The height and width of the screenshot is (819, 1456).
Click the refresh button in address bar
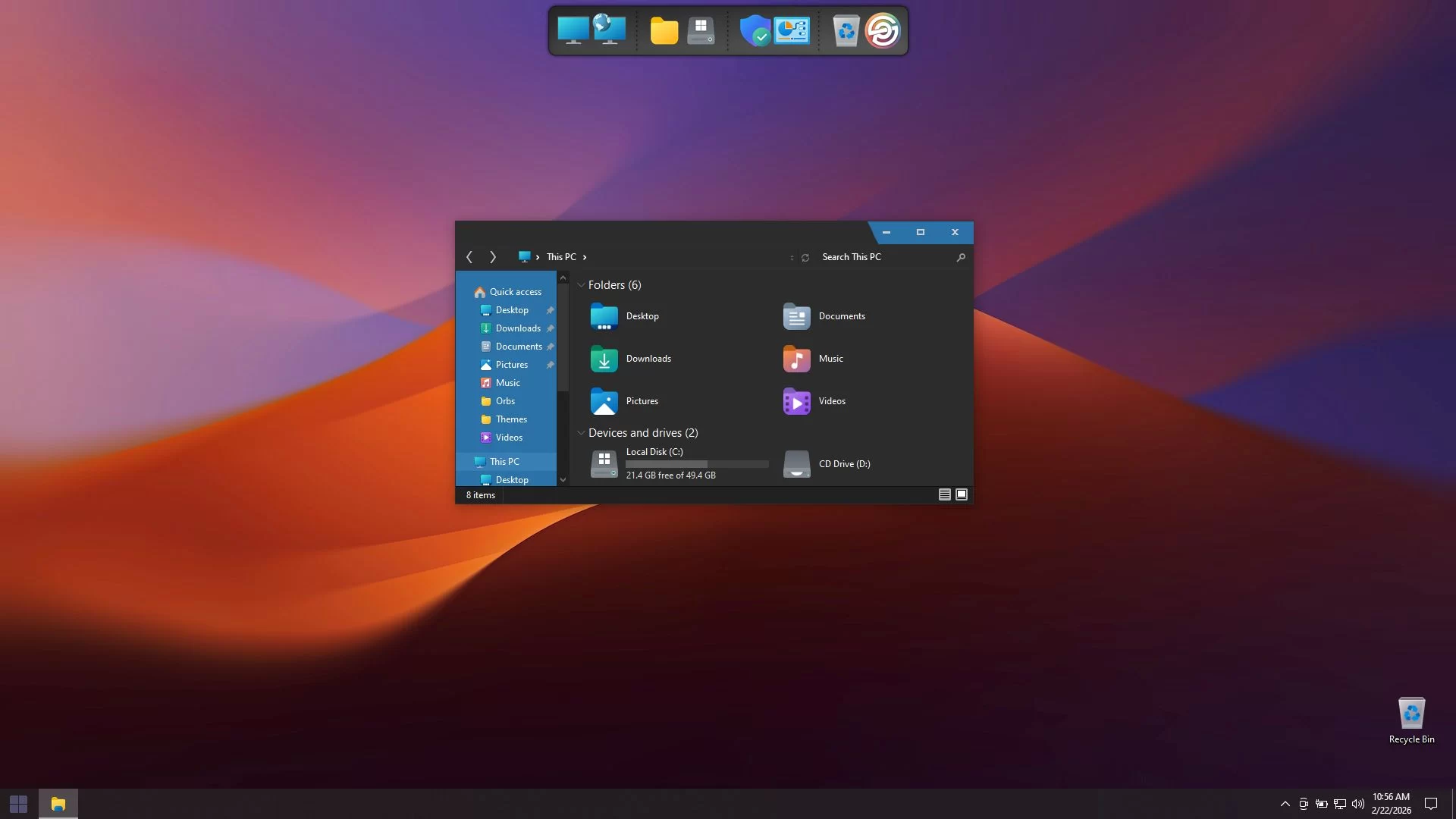[805, 258]
